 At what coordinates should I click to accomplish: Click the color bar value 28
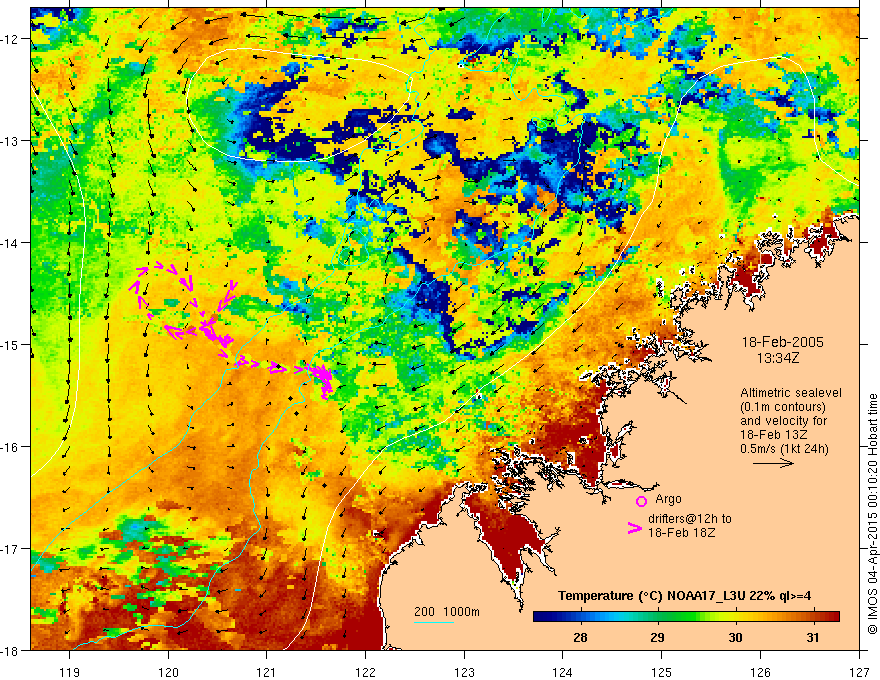point(580,637)
